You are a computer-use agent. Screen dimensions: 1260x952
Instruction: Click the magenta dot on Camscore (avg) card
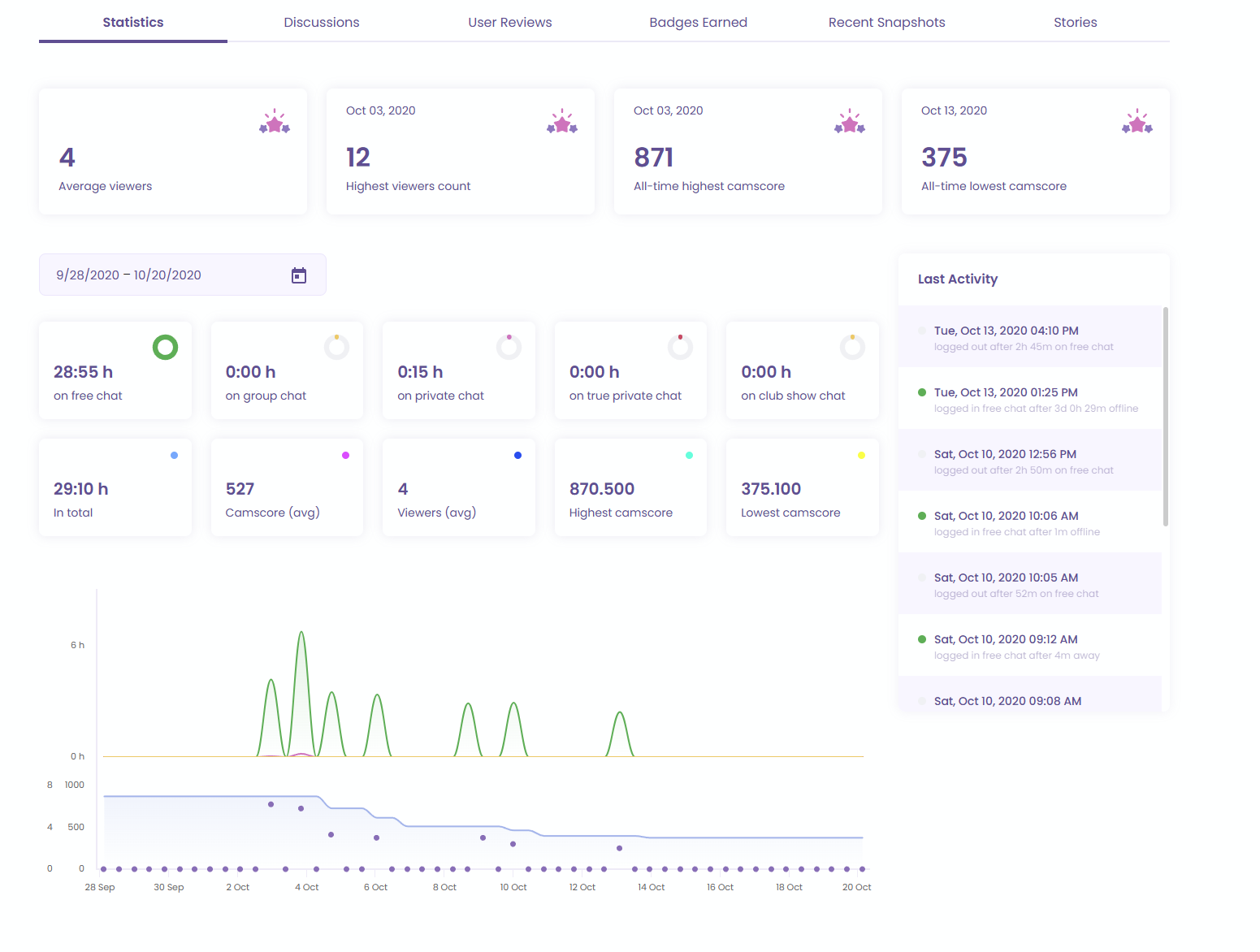click(346, 456)
